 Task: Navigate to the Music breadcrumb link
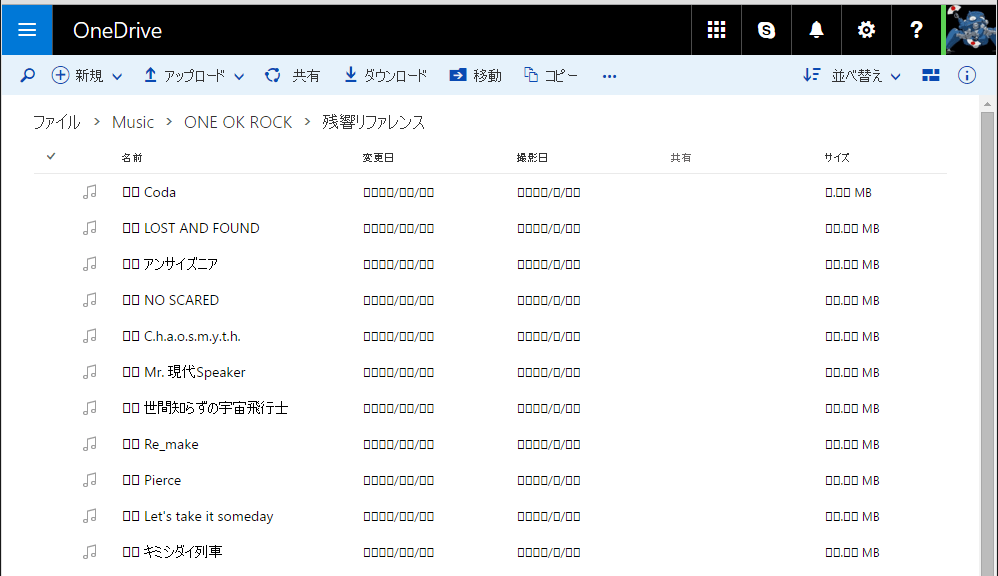pyautogui.click(x=132, y=121)
